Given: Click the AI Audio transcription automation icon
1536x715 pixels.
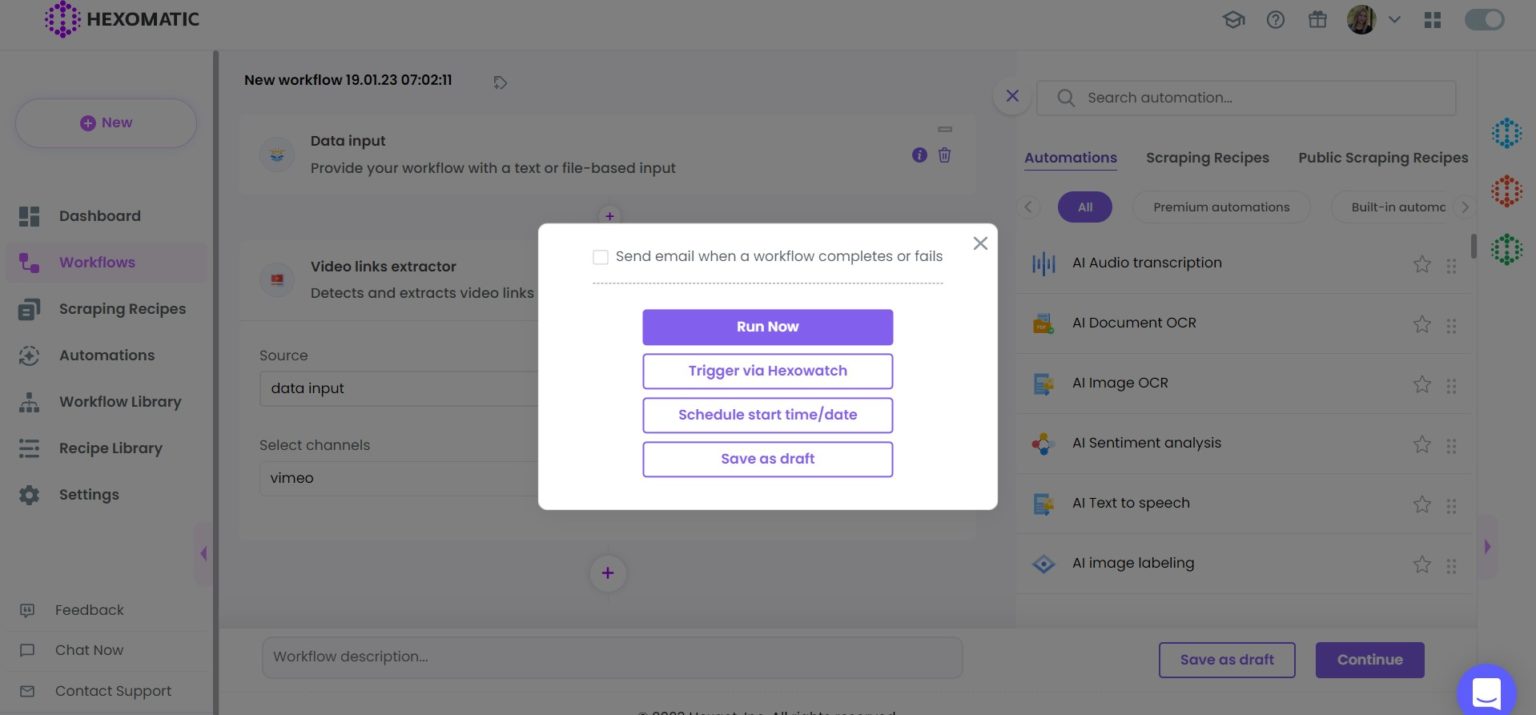Looking at the screenshot, I should tap(1043, 264).
